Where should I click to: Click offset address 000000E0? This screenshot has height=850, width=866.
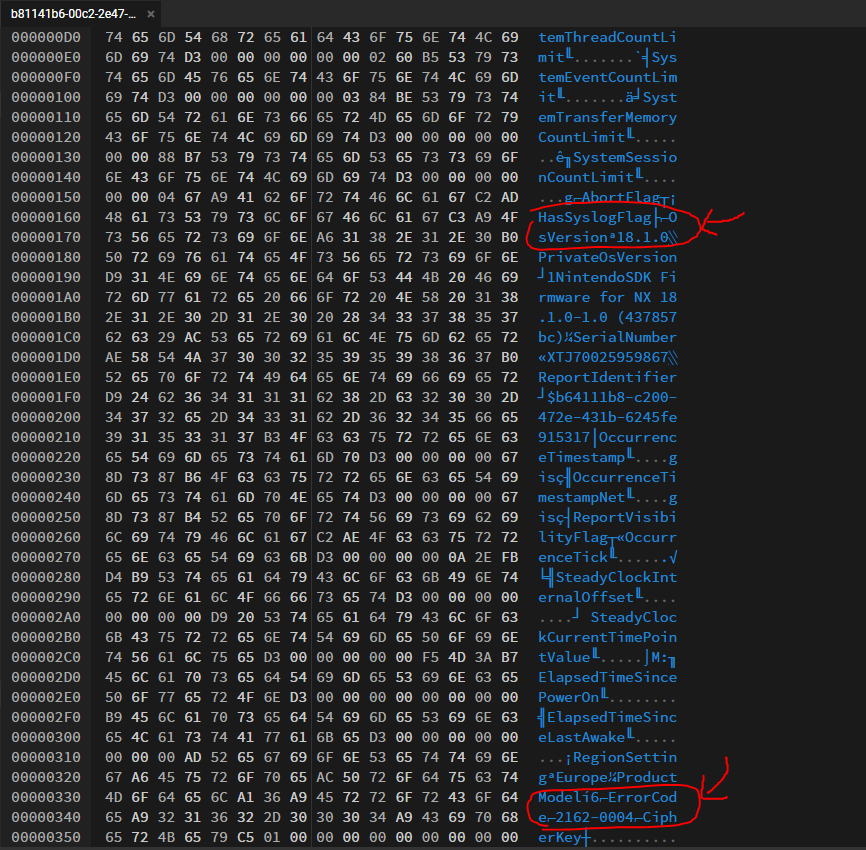click(x=46, y=57)
